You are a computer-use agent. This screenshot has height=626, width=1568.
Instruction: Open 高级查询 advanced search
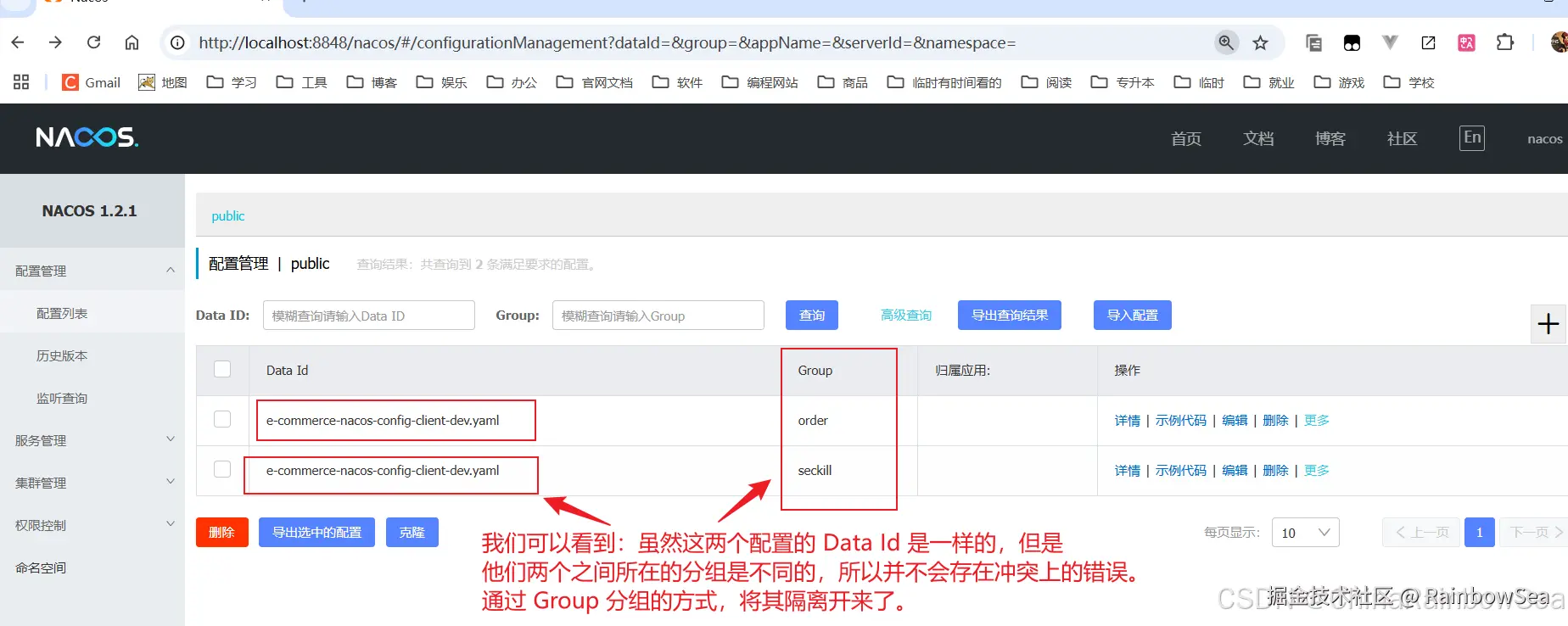pos(906,315)
